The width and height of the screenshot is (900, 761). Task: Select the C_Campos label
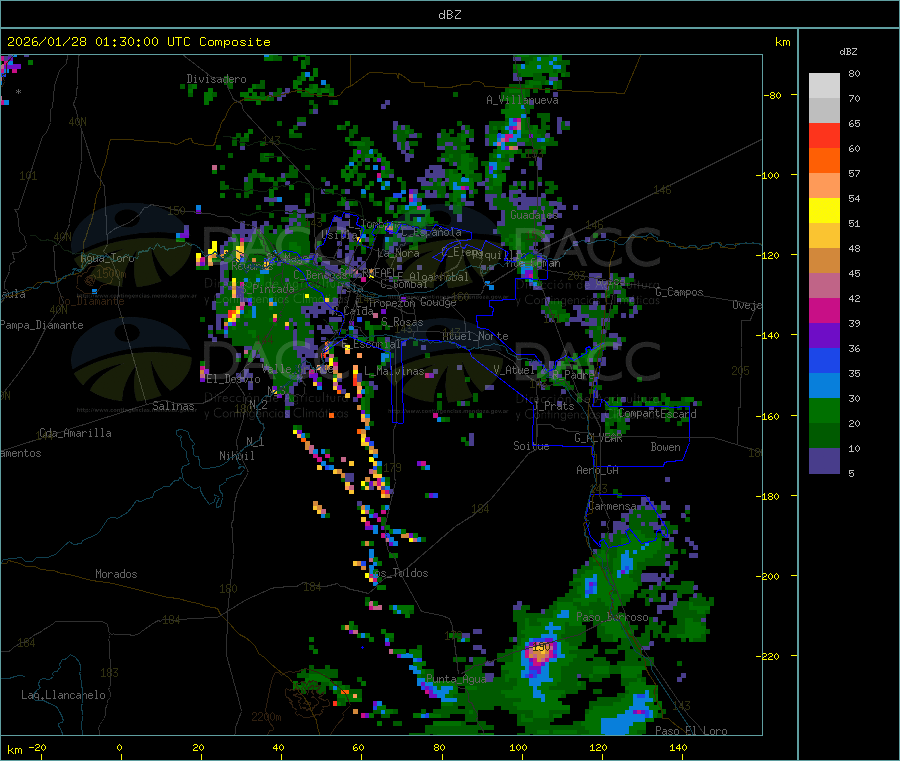click(x=679, y=292)
